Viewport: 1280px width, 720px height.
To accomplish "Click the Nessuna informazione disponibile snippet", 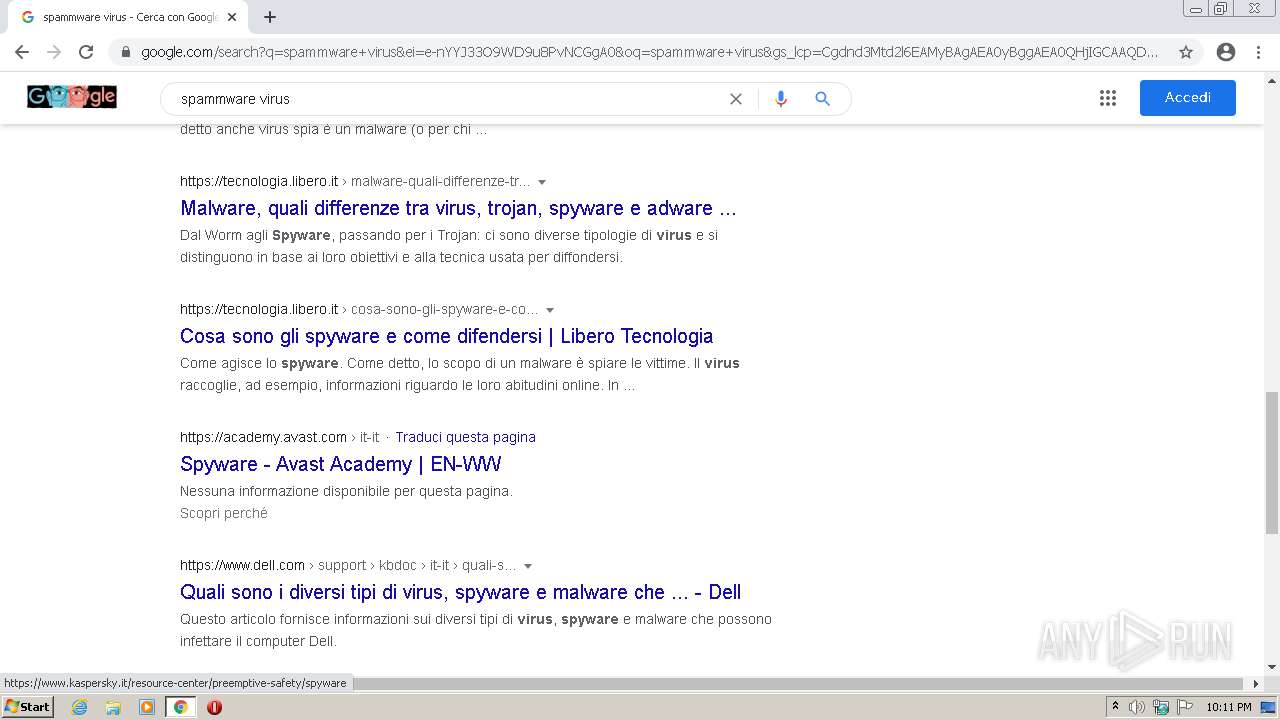I will pos(346,491).
